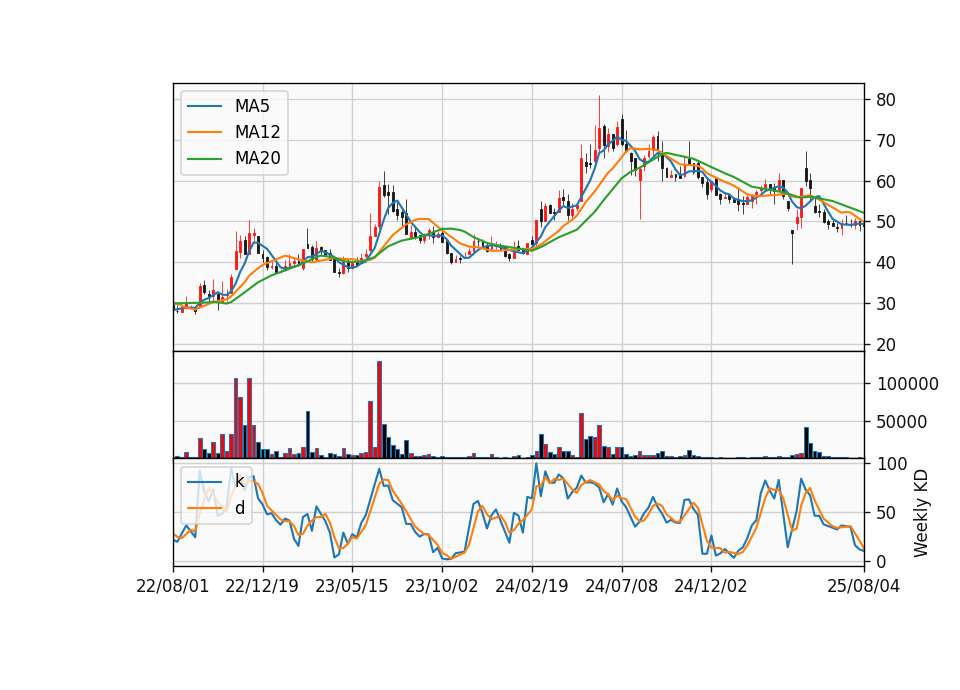Click the price axis value 60
The width and height of the screenshot is (960, 690).
tap(885, 182)
